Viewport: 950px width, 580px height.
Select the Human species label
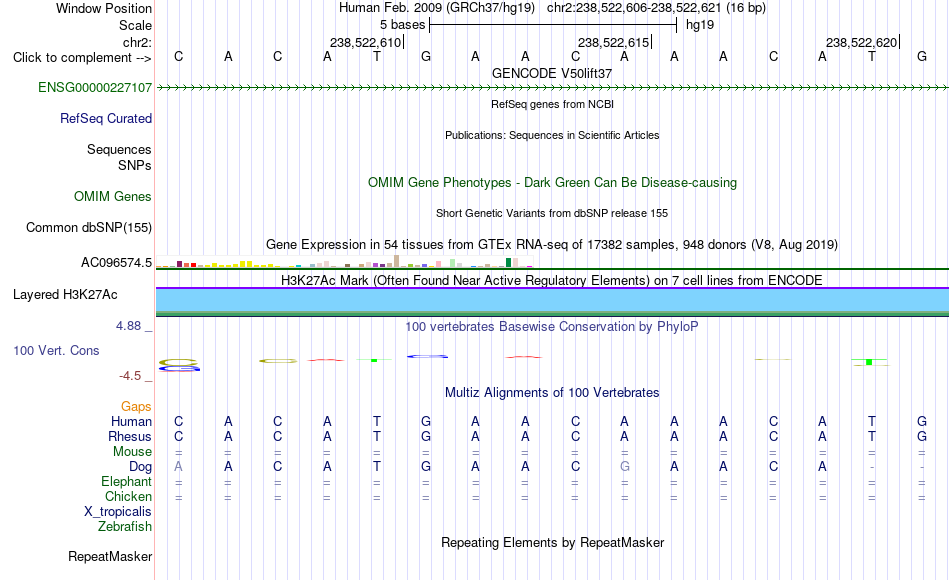click(131, 421)
